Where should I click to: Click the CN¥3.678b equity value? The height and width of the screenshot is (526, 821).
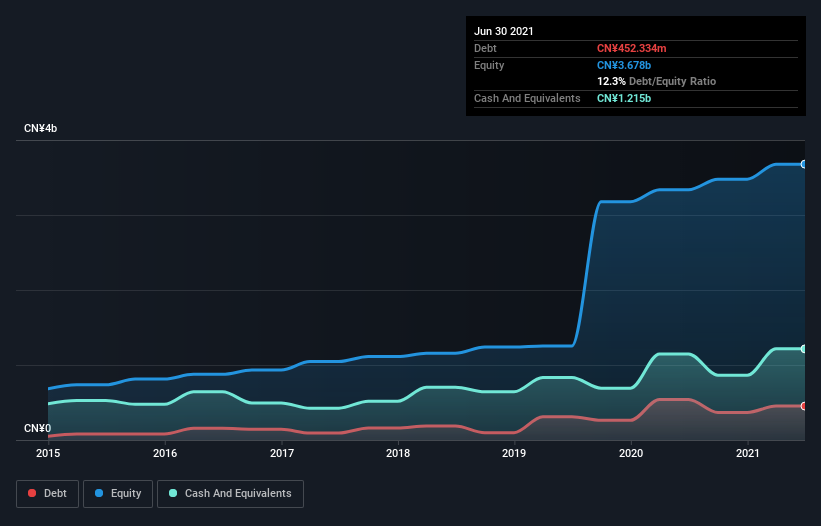pyautogui.click(x=624, y=65)
